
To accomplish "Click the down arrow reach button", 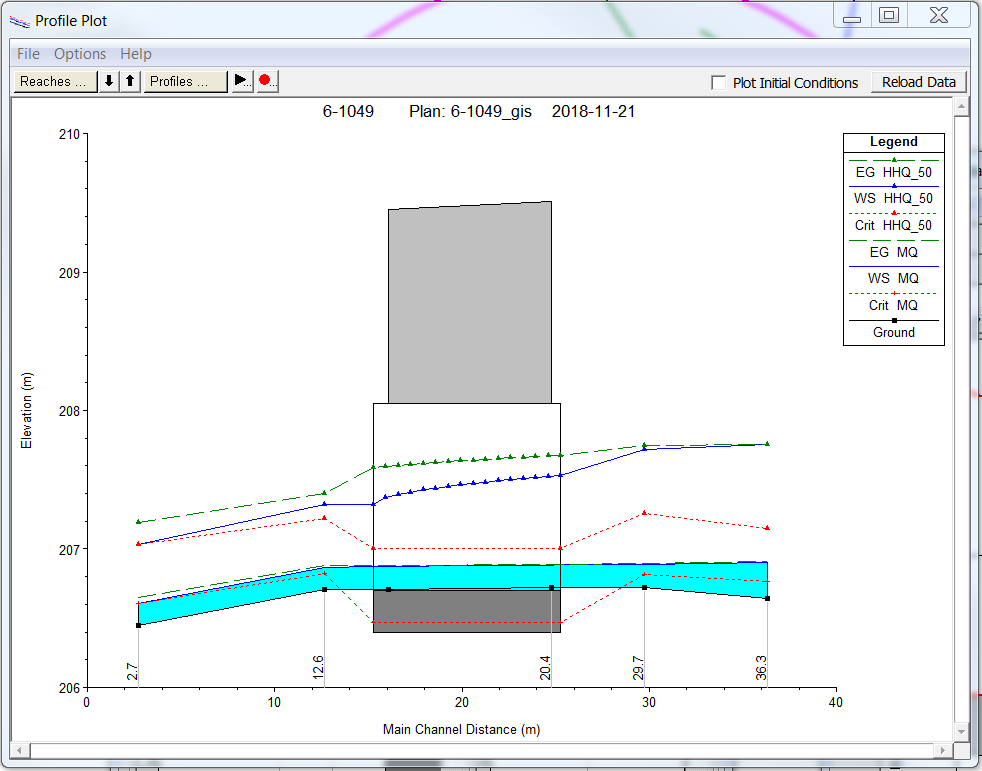I will tap(109, 82).
